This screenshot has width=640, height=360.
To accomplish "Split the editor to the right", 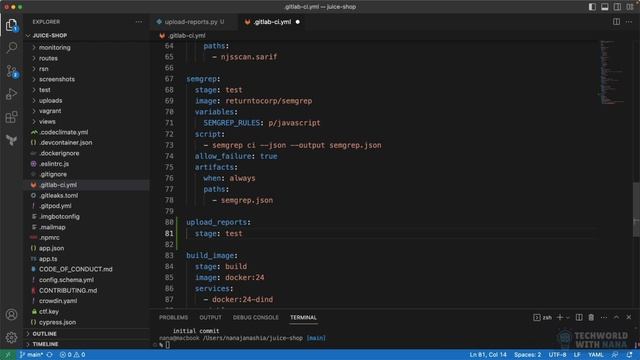I will 616,22.
